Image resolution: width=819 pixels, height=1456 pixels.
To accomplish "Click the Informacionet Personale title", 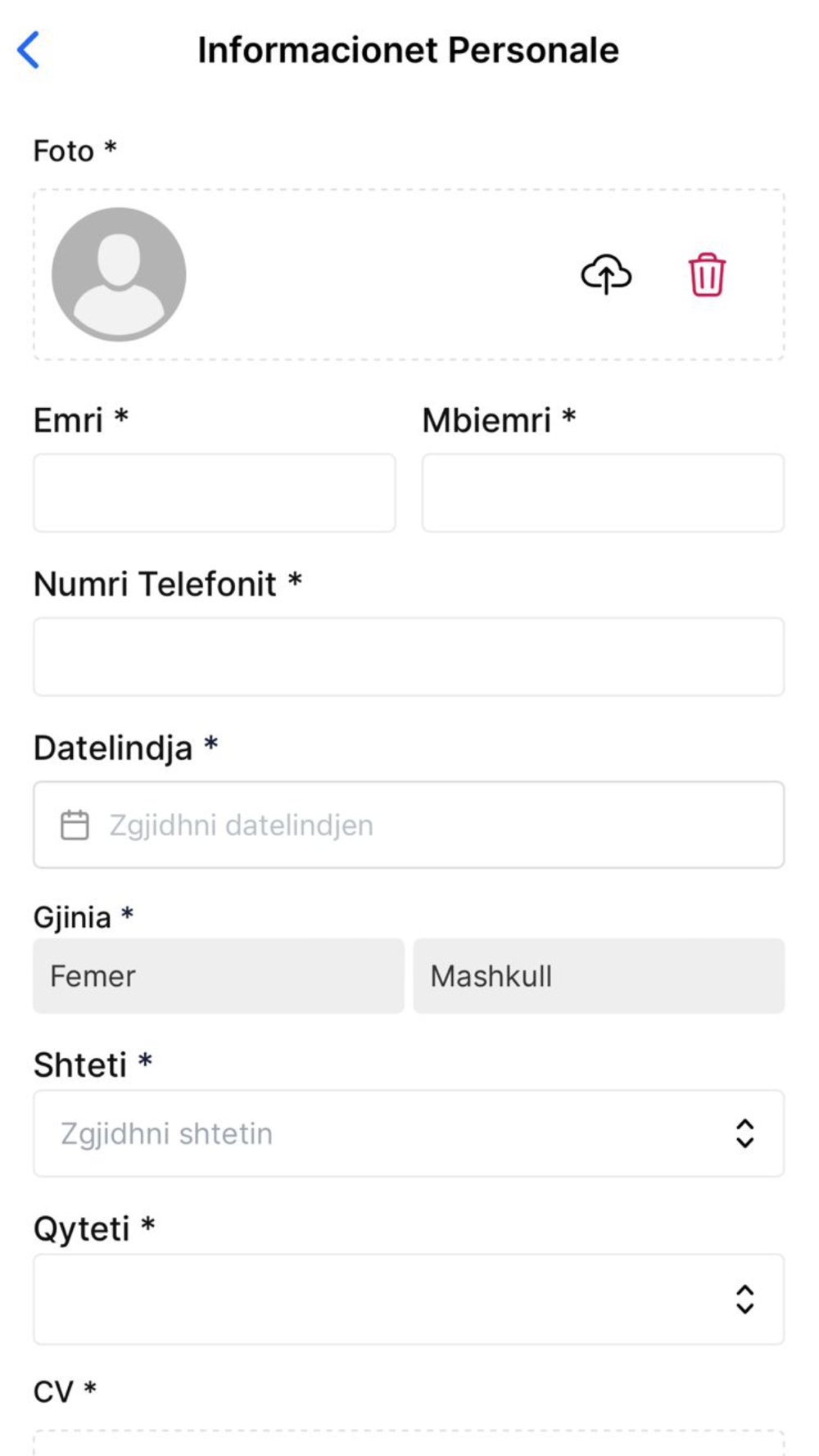I will [408, 50].
